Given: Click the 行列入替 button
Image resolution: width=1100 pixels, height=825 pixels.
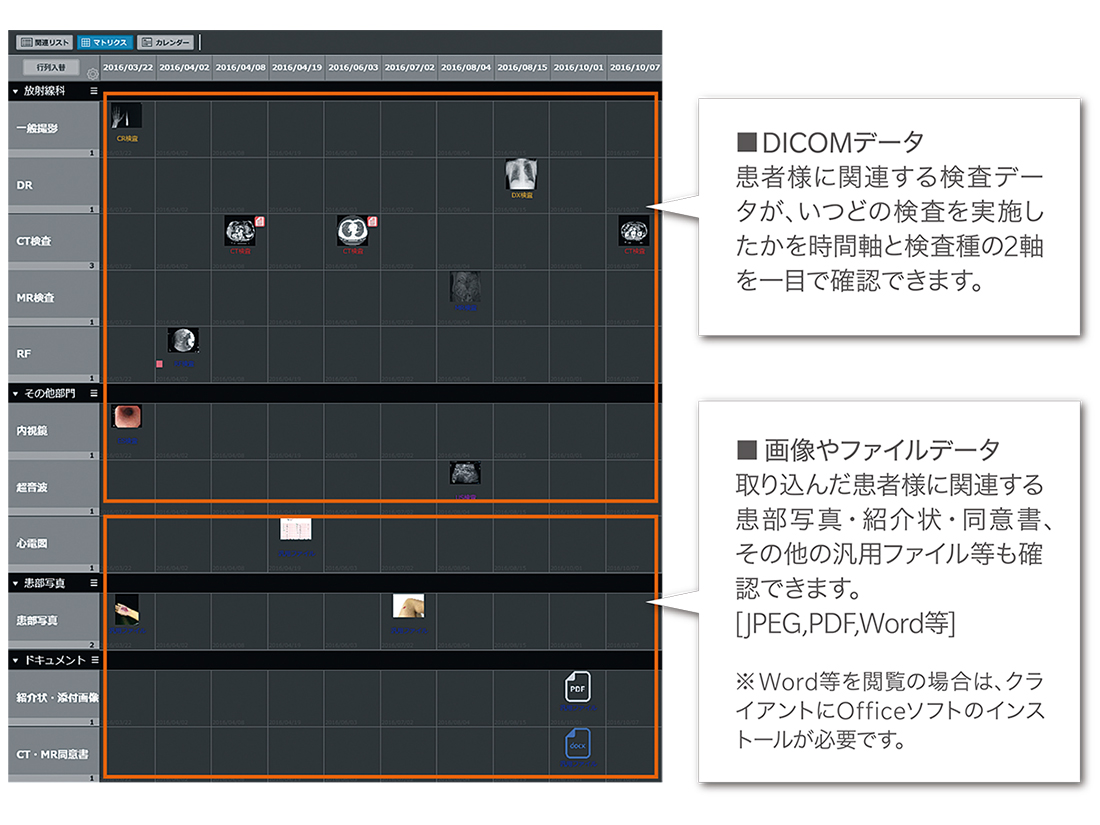Looking at the screenshot, I should [51, 67].
